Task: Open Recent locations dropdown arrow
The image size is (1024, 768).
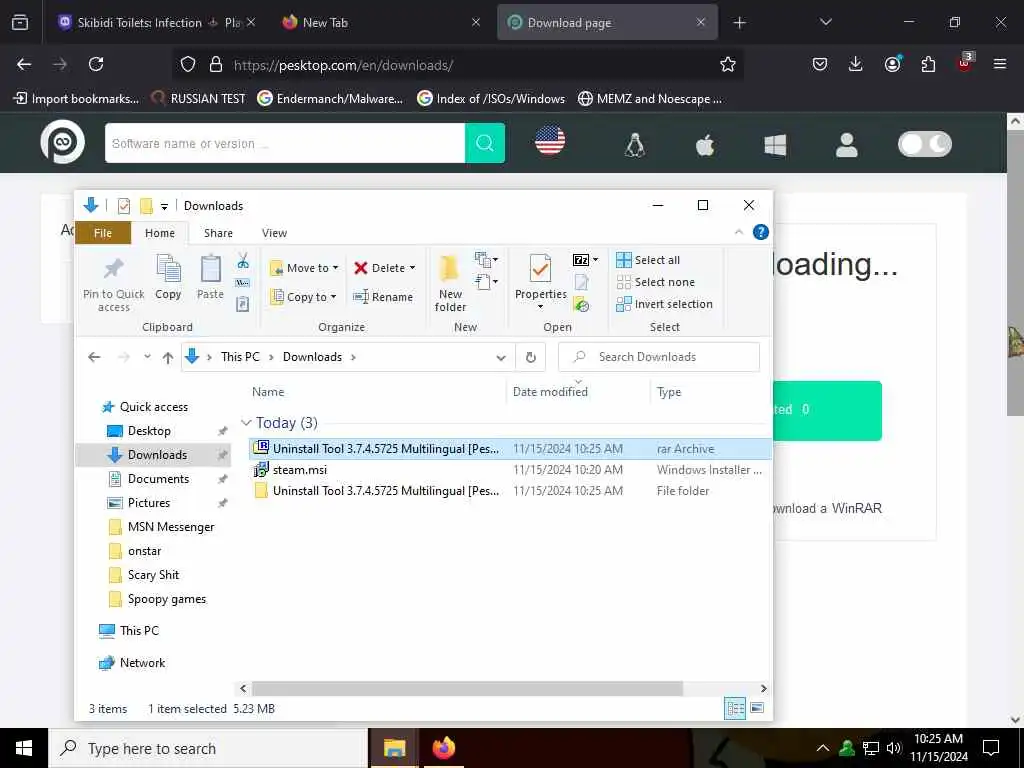Action: click(x=147, y=357)
